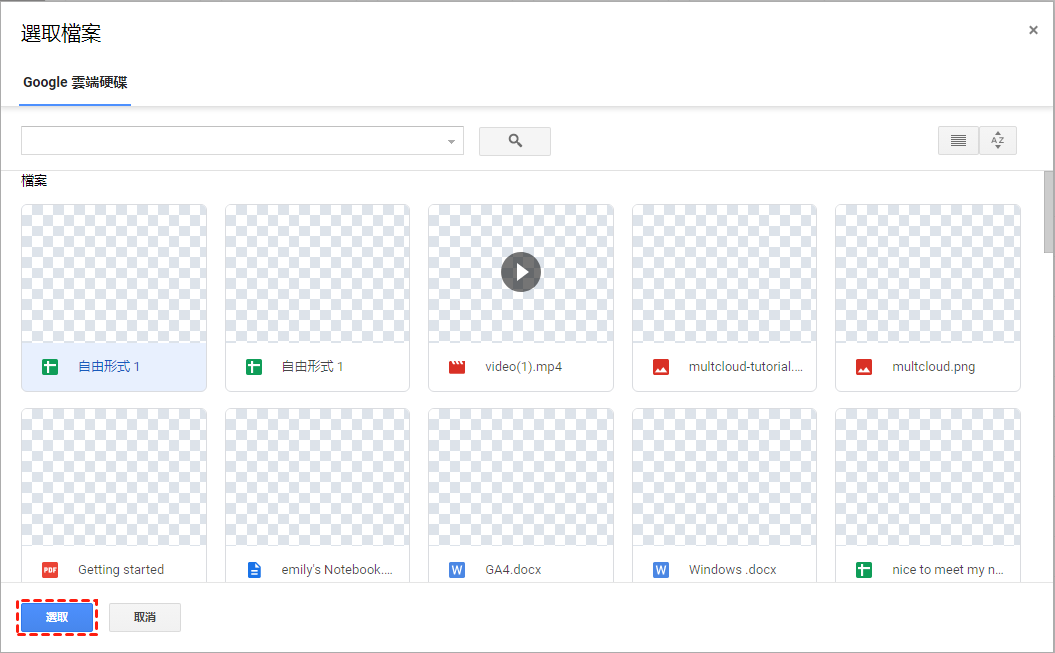Select the Getting started thumbnail preview
1055x653 pixels.
click(114, 477)
